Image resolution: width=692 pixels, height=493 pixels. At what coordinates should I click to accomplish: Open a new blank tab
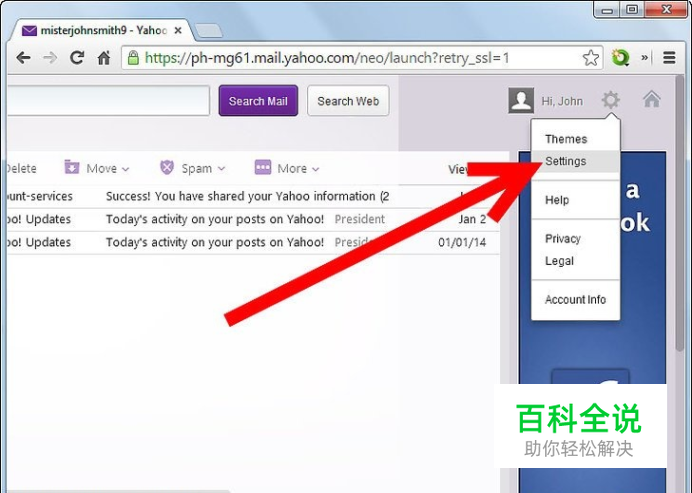coord(209,31)
